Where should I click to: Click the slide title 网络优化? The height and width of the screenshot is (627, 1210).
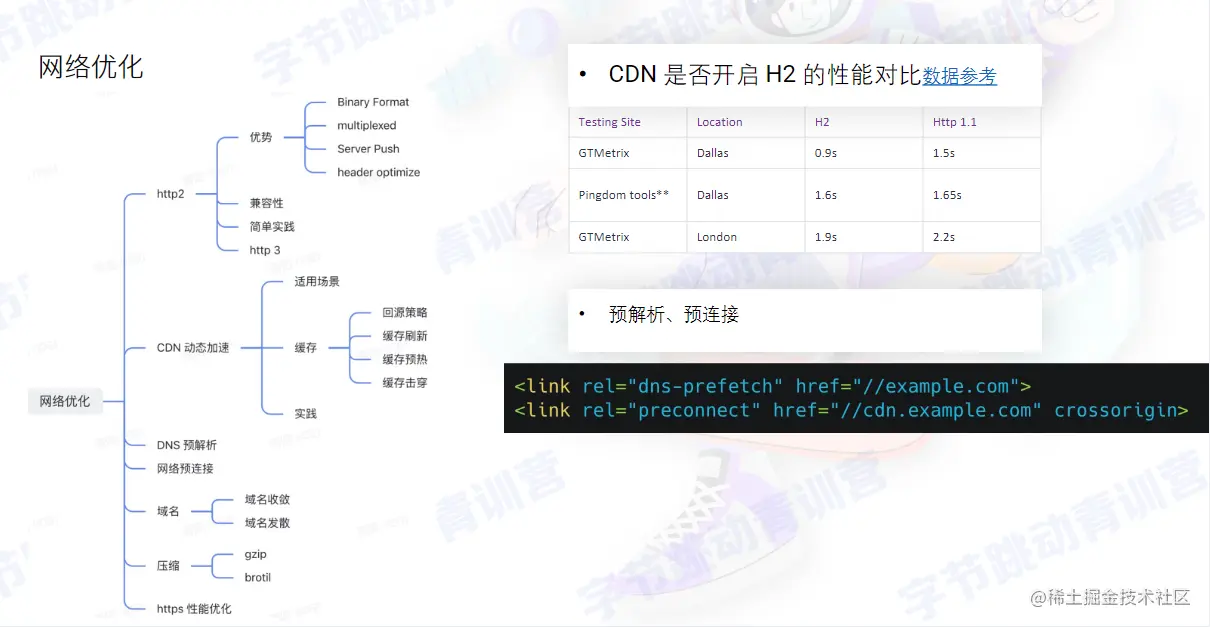91,68
